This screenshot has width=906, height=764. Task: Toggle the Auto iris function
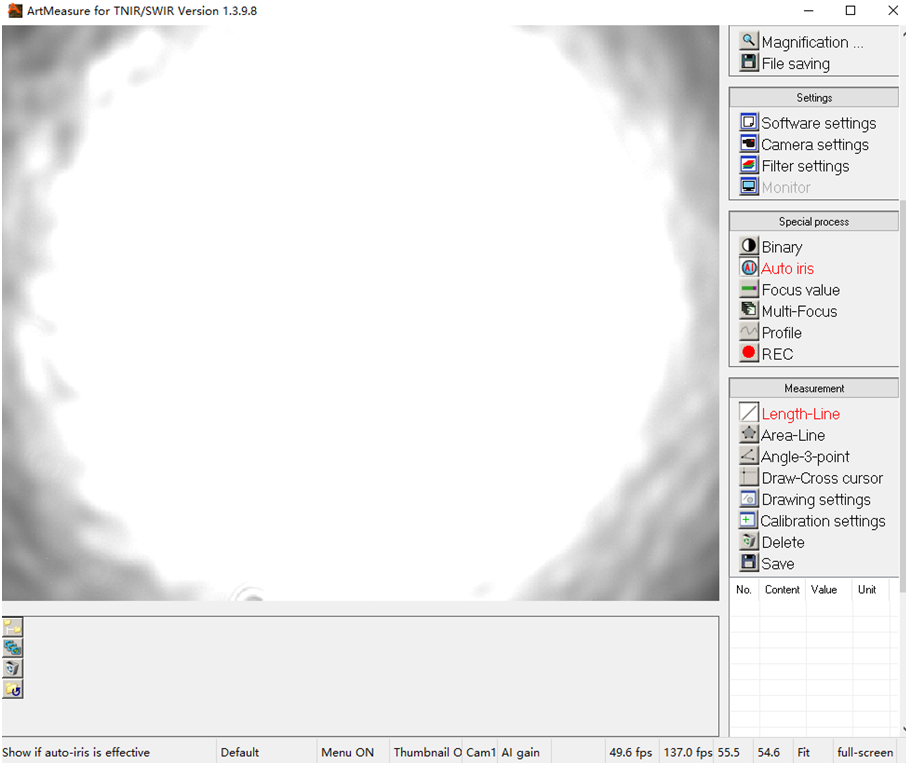[x=787, y=268]
